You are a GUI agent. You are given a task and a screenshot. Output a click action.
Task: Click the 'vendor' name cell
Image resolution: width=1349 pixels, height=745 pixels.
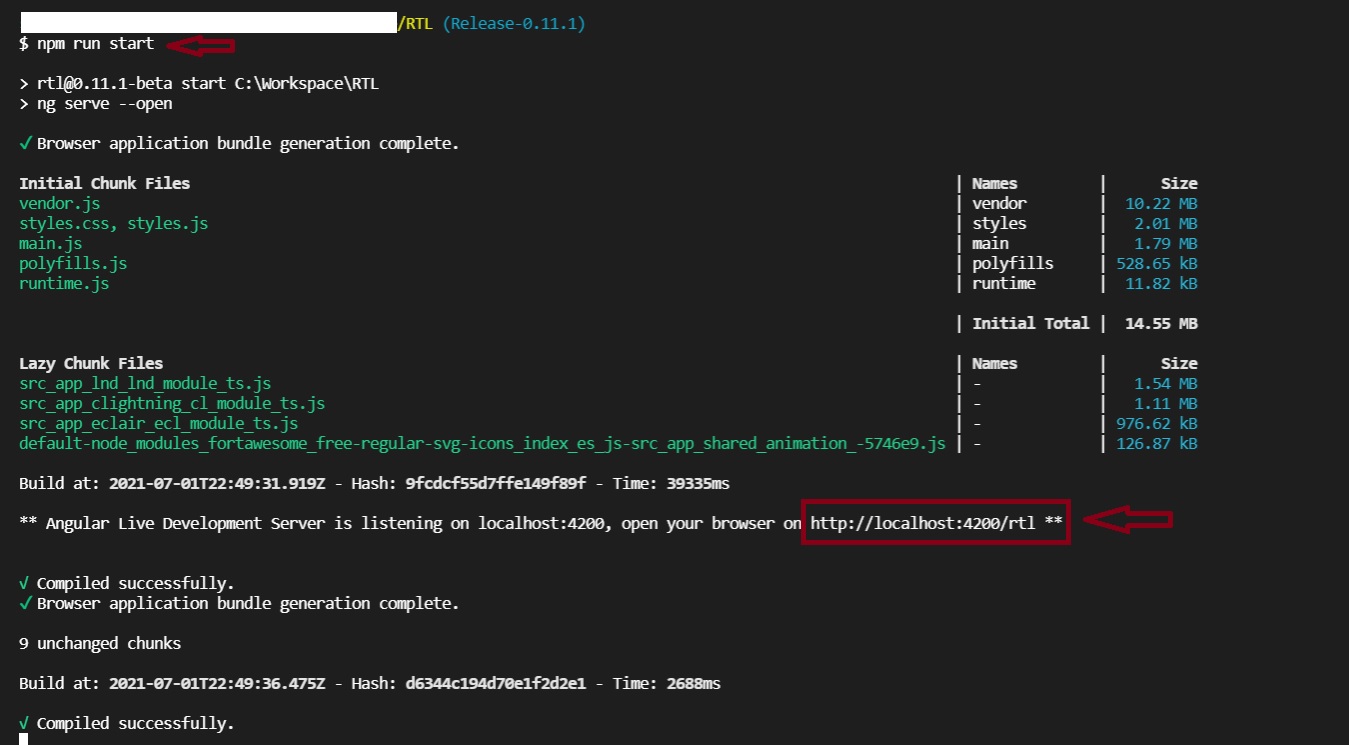coord(999,203)
